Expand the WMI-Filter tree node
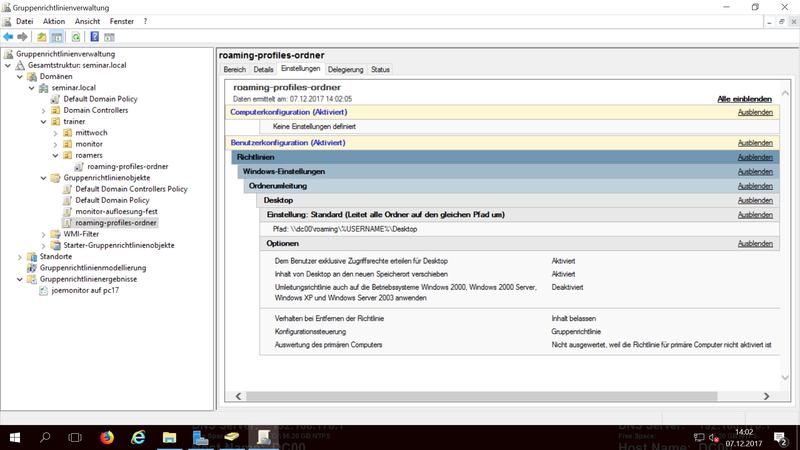Image resolution: width=800 pixels, height=450 pixels. (x=43, y=234)
